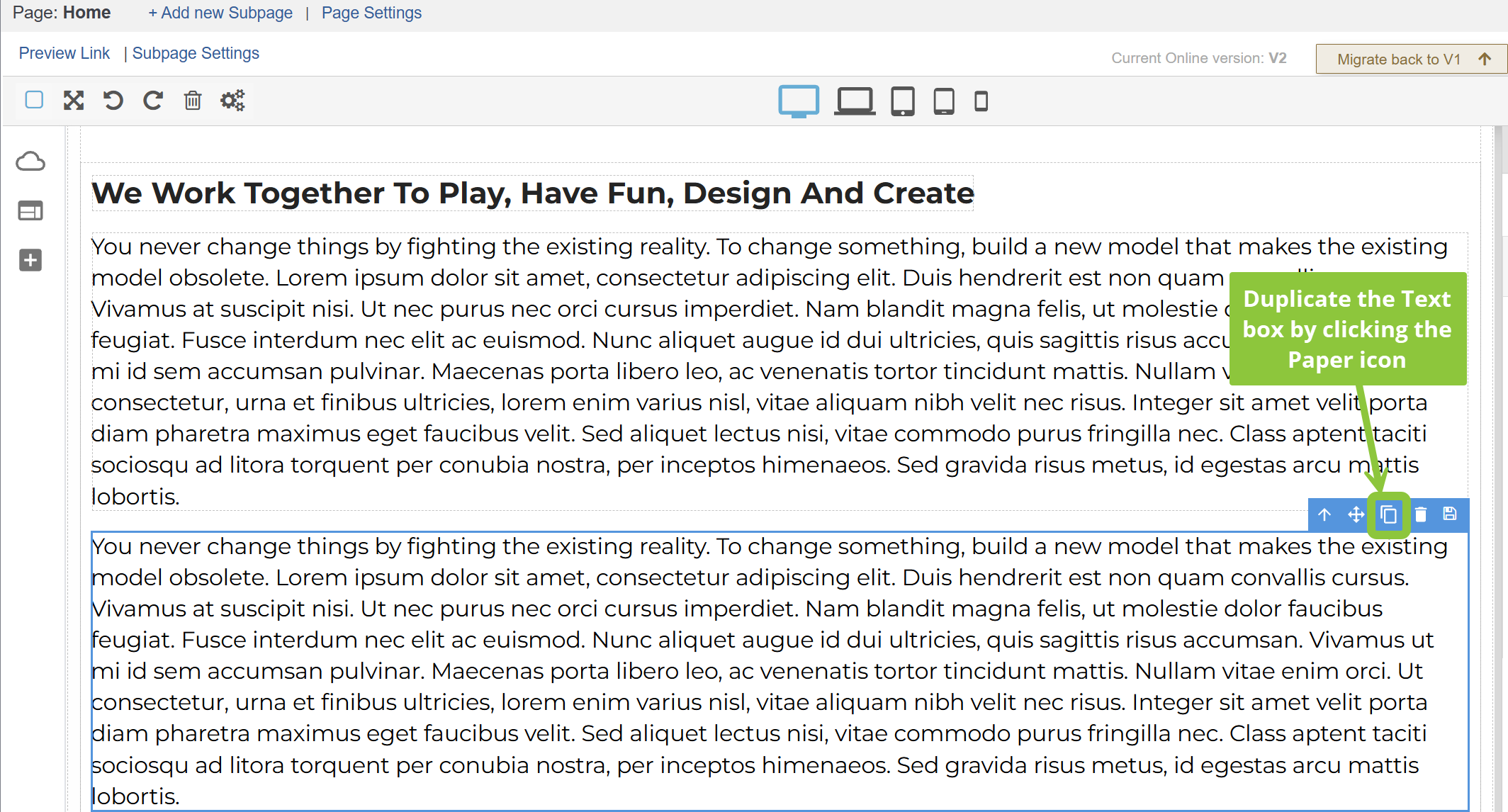Screen dimensions: 1508x812
Task: Click the up arrow on text box toolbar
Action: click(1324, 514)
